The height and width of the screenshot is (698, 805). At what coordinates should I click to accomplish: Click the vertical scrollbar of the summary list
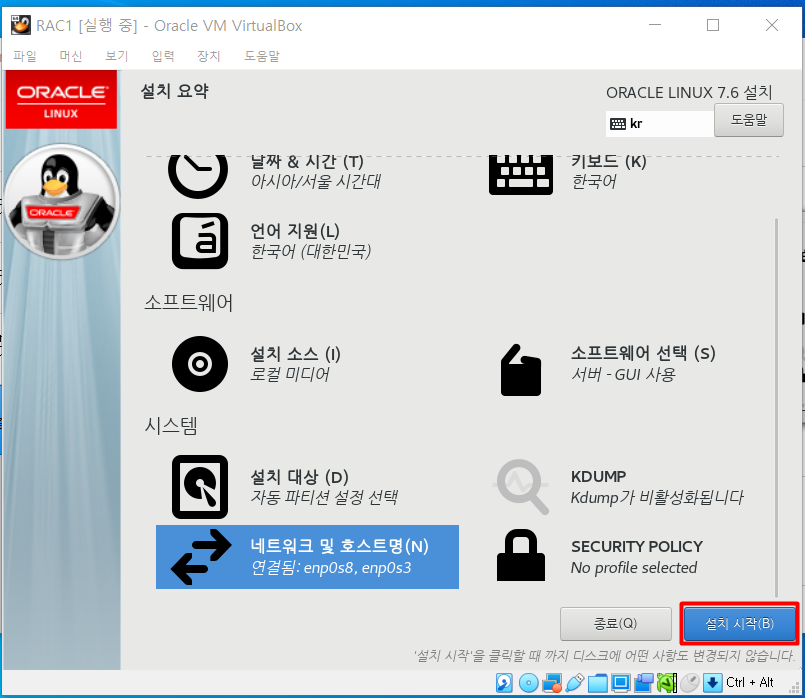point(776,408)
